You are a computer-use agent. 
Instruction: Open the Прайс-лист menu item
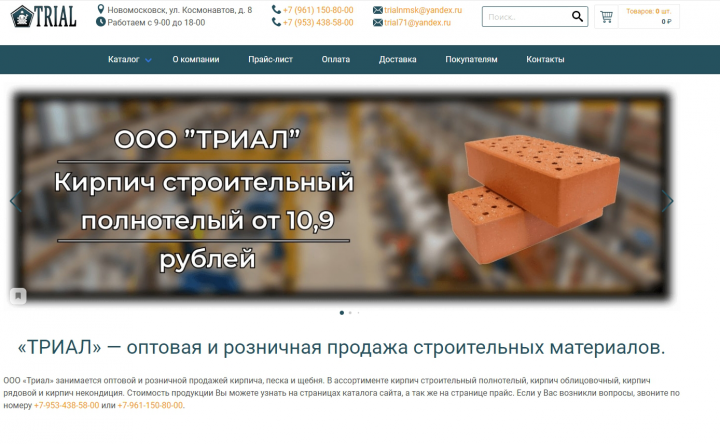270,59
